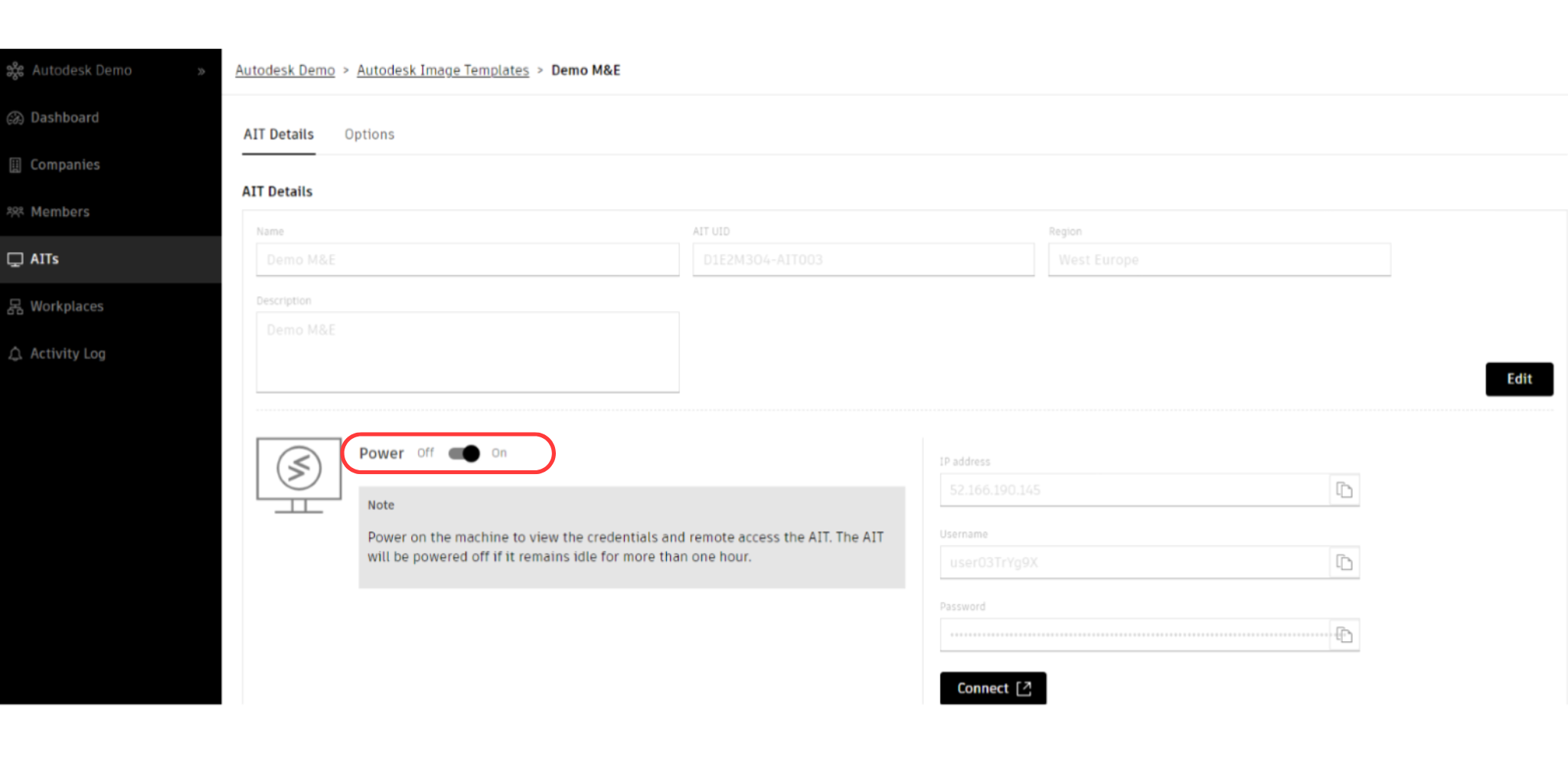Click the Dashboard gauge icon

coord(15,118)
